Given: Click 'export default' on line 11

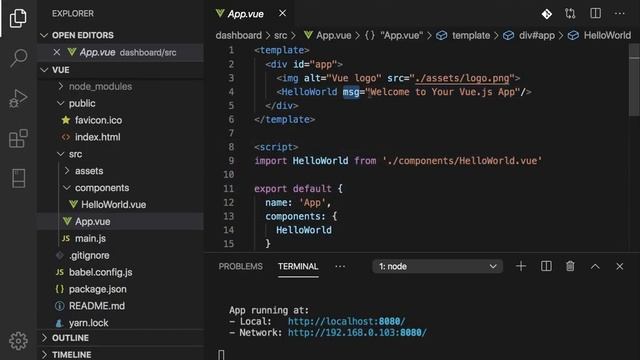Looking at the screenshot, I should 293,189.
